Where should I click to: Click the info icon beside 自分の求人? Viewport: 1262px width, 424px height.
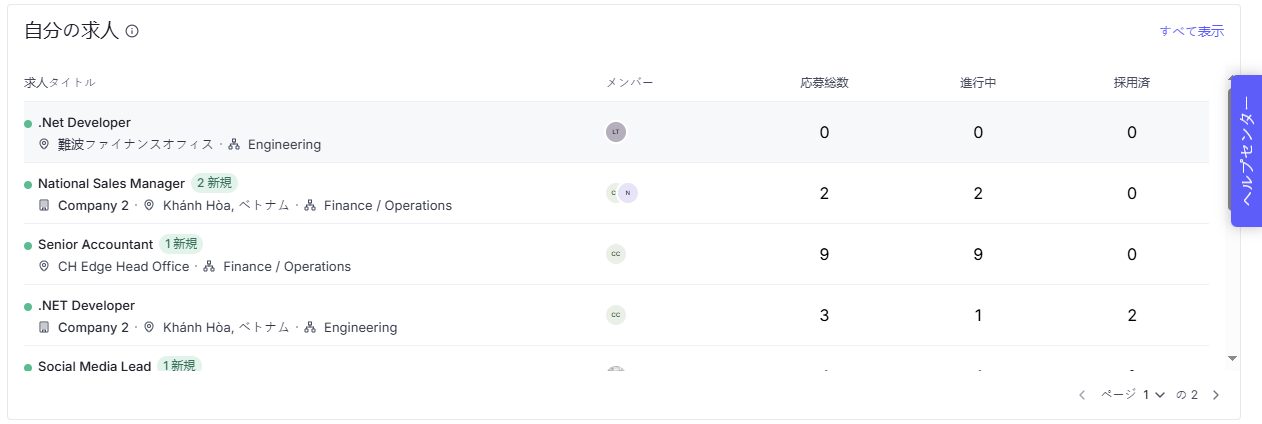point(132,31)
